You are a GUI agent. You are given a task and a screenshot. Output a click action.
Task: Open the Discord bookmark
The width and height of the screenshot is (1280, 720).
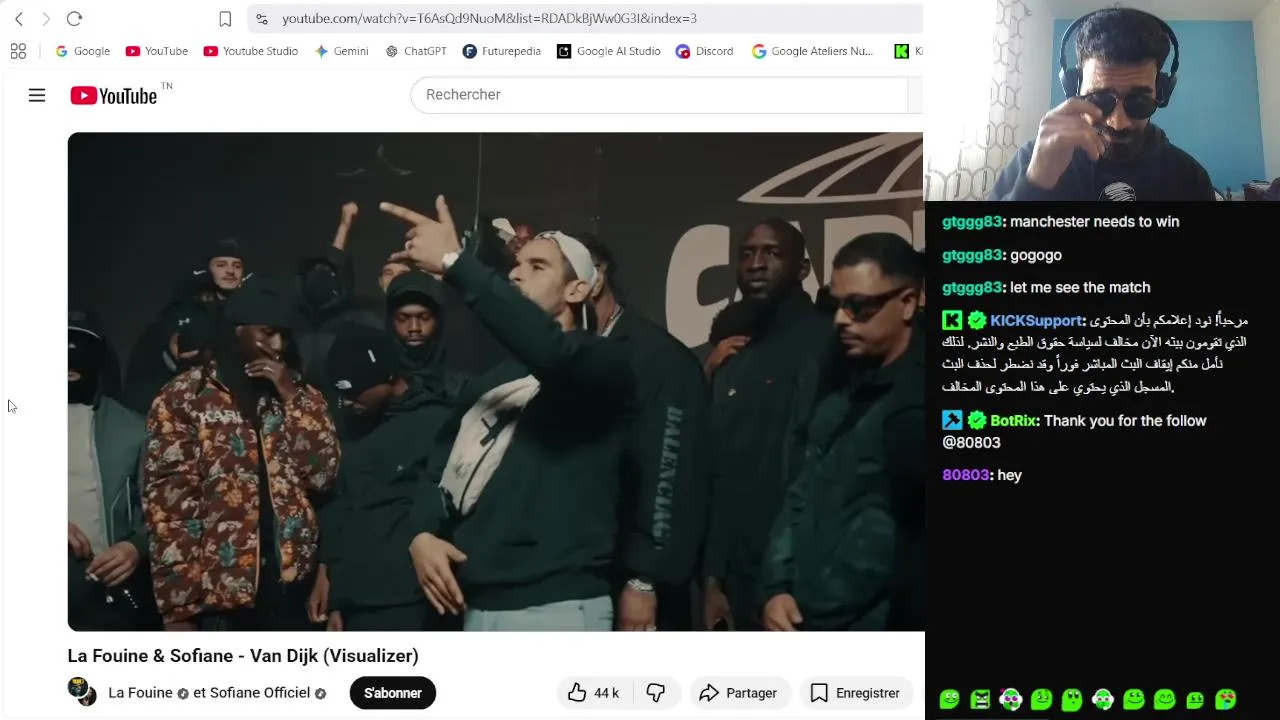point(705,51)
